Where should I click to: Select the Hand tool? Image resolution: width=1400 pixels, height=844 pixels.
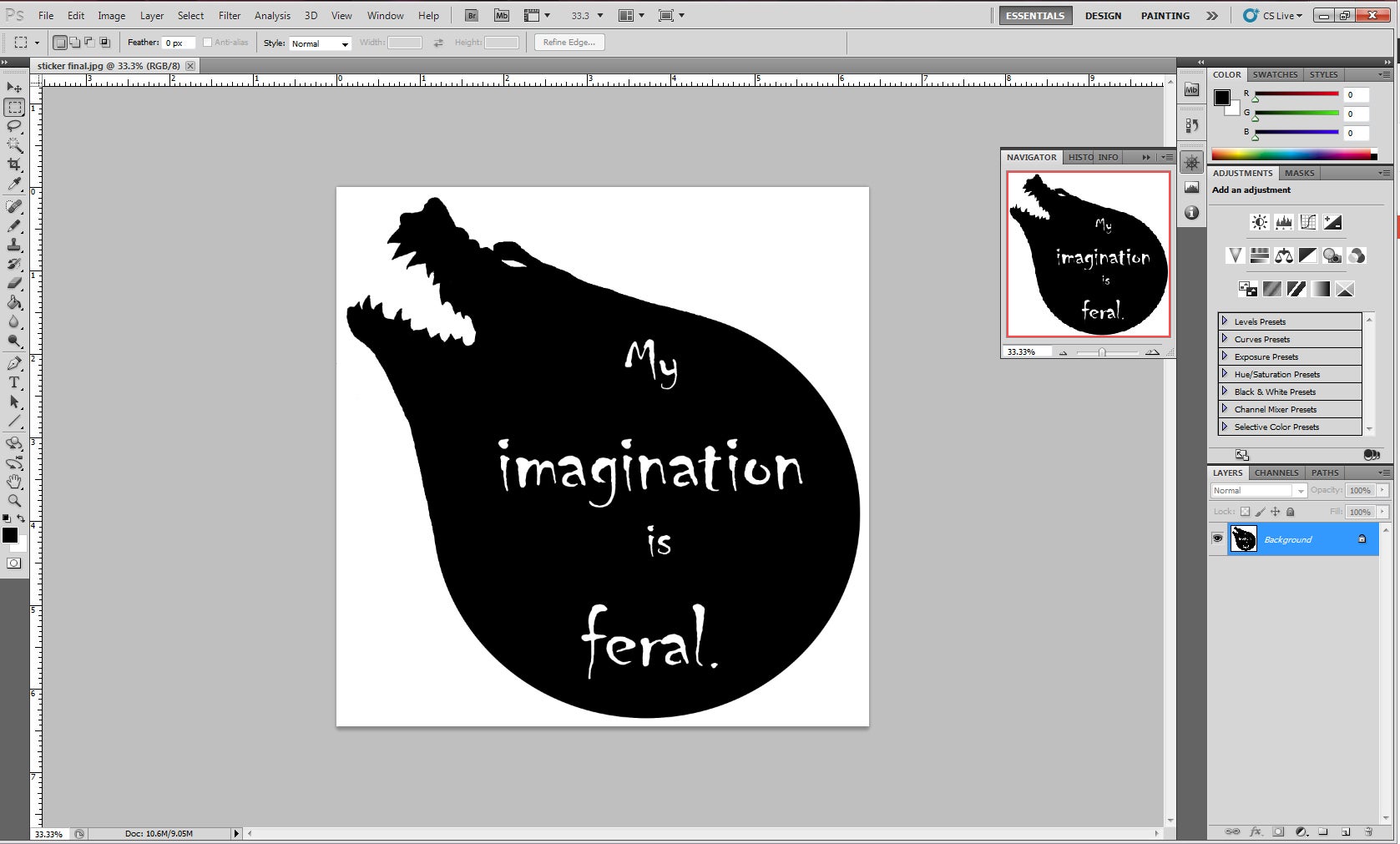[14, 482]
